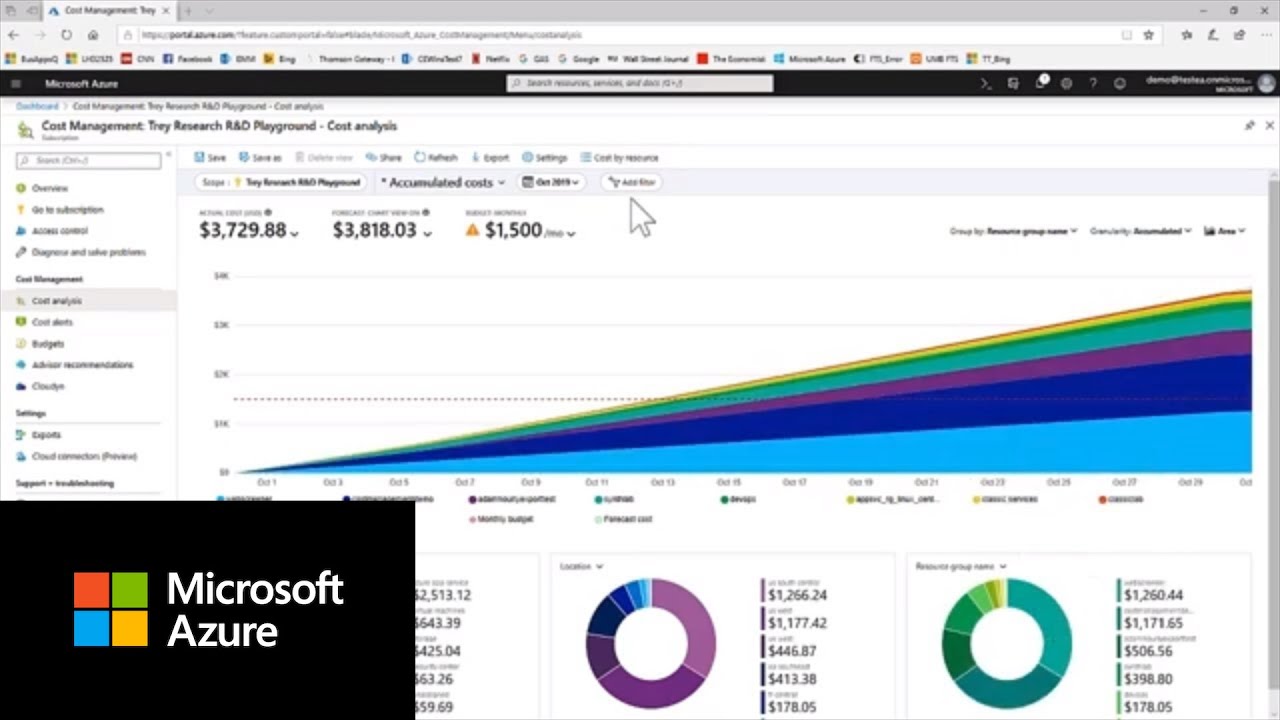Open the Granularity Accumulated dropdown
This screenshot has height=720, width=1280.
click(x=1141, y=231)
